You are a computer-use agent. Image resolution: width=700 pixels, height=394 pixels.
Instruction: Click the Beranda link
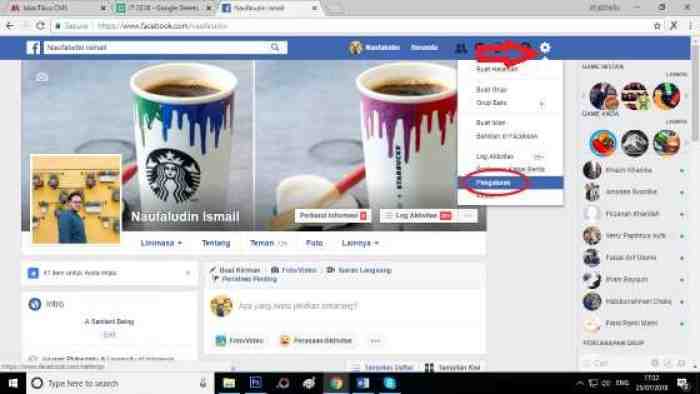pos(424,47)
